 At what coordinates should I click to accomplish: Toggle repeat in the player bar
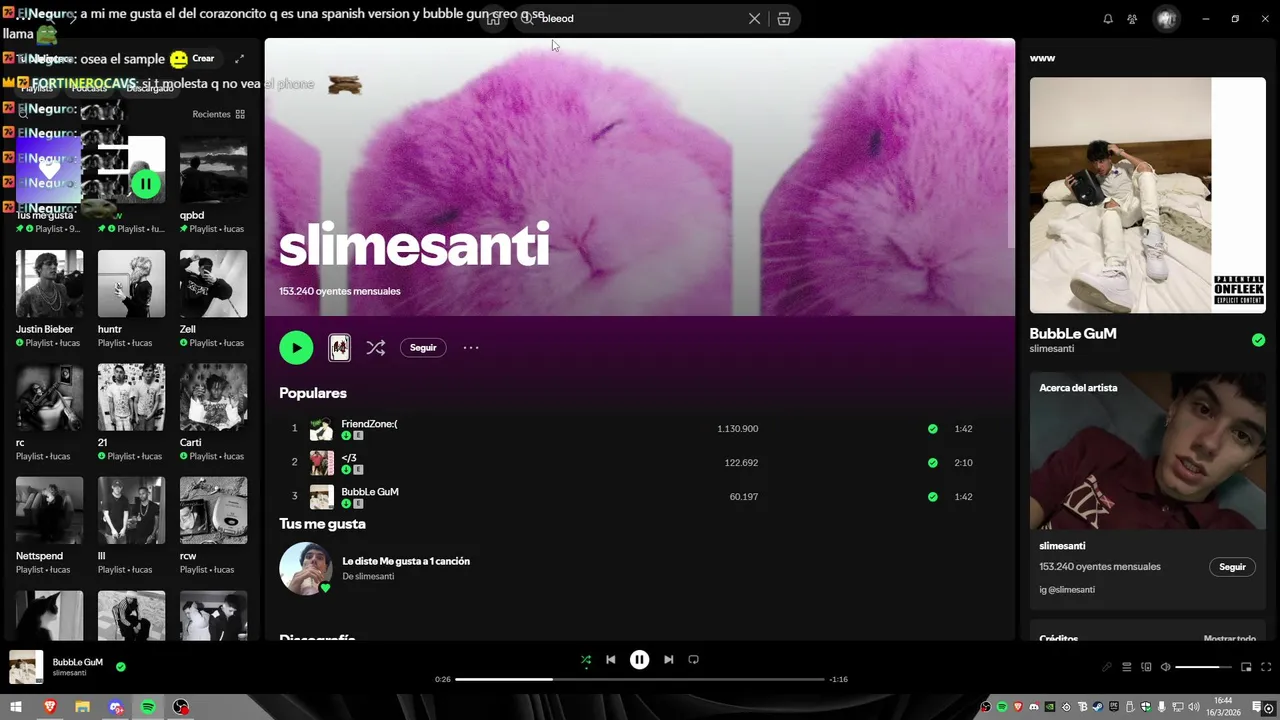pyautogui.click(x=693, y=660)
